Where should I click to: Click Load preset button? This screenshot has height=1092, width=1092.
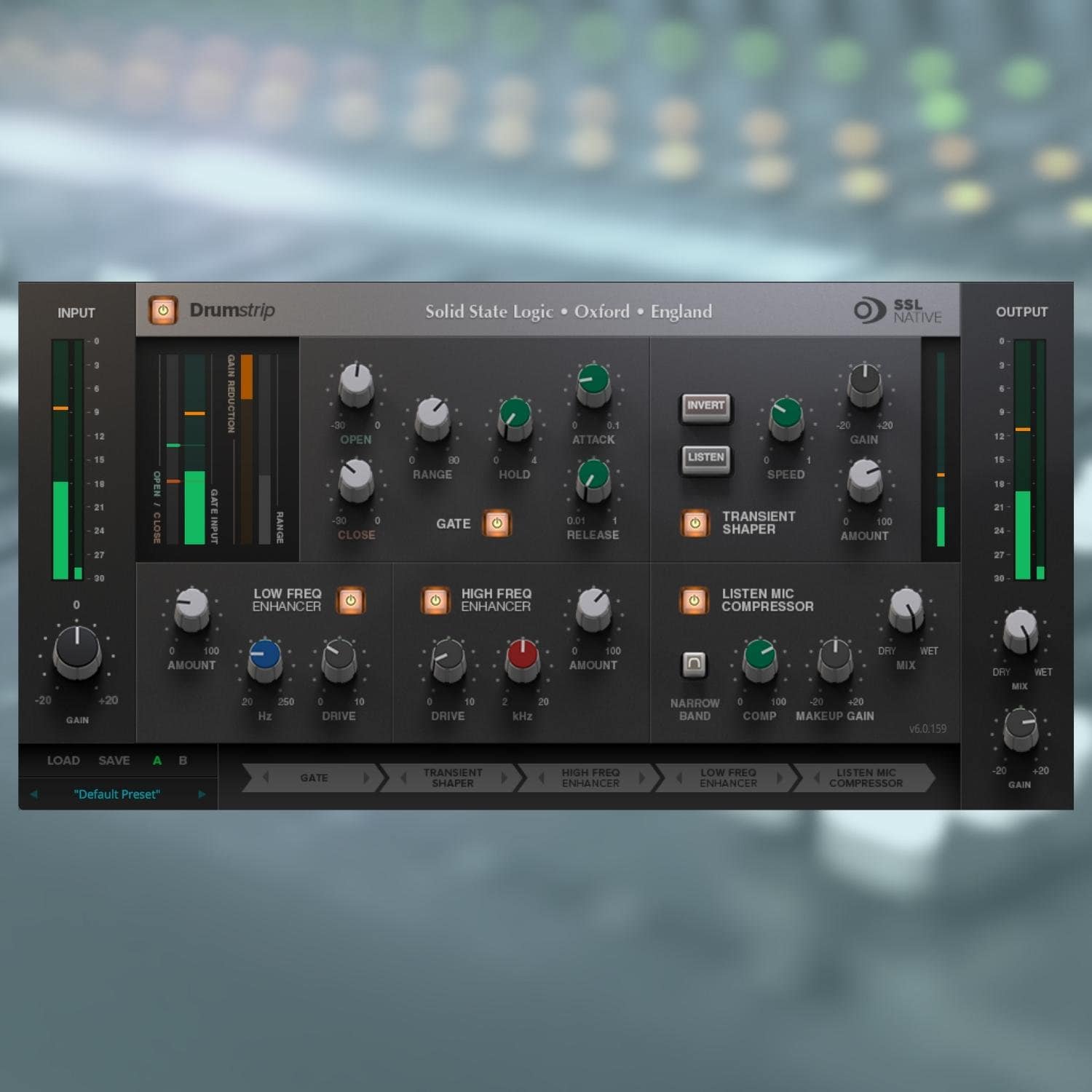[63, 760]
